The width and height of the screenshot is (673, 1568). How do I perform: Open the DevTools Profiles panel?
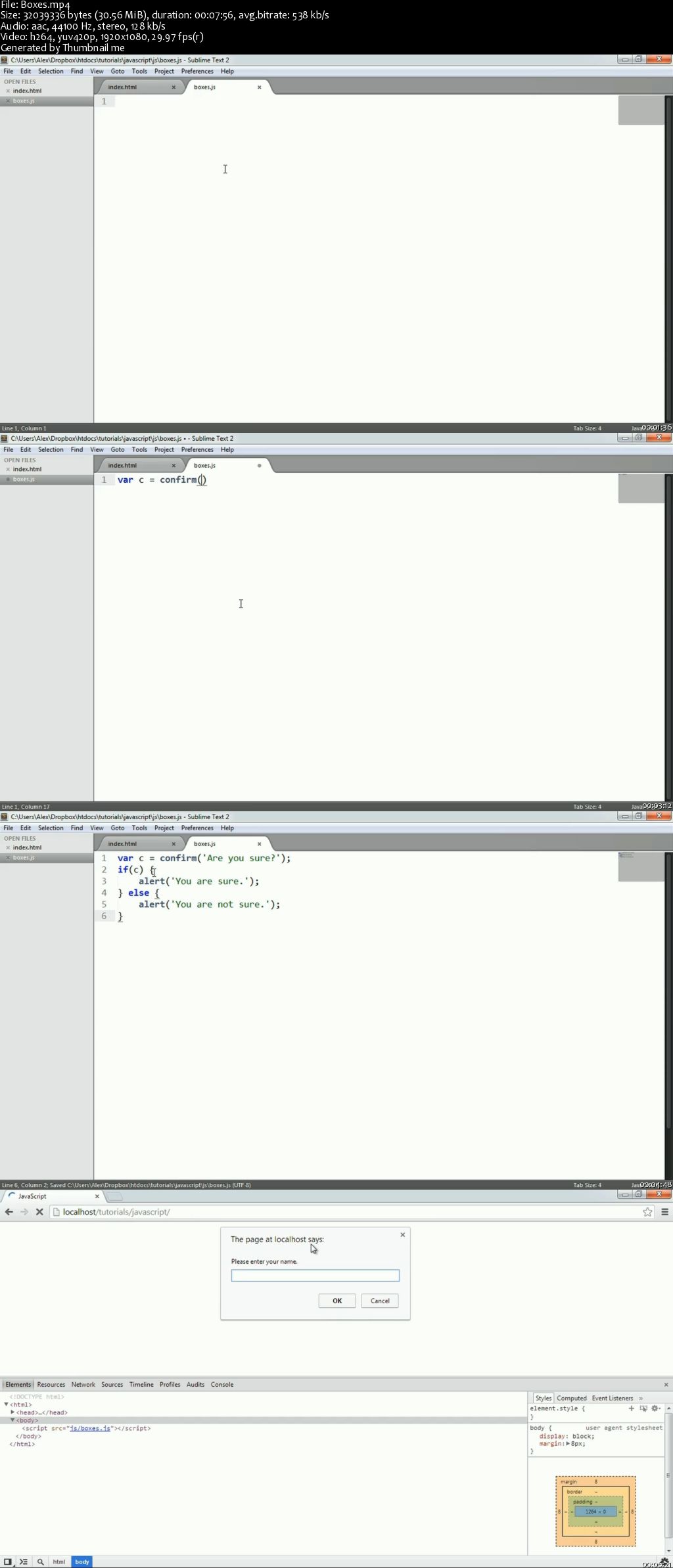(x=170, y=1384)
